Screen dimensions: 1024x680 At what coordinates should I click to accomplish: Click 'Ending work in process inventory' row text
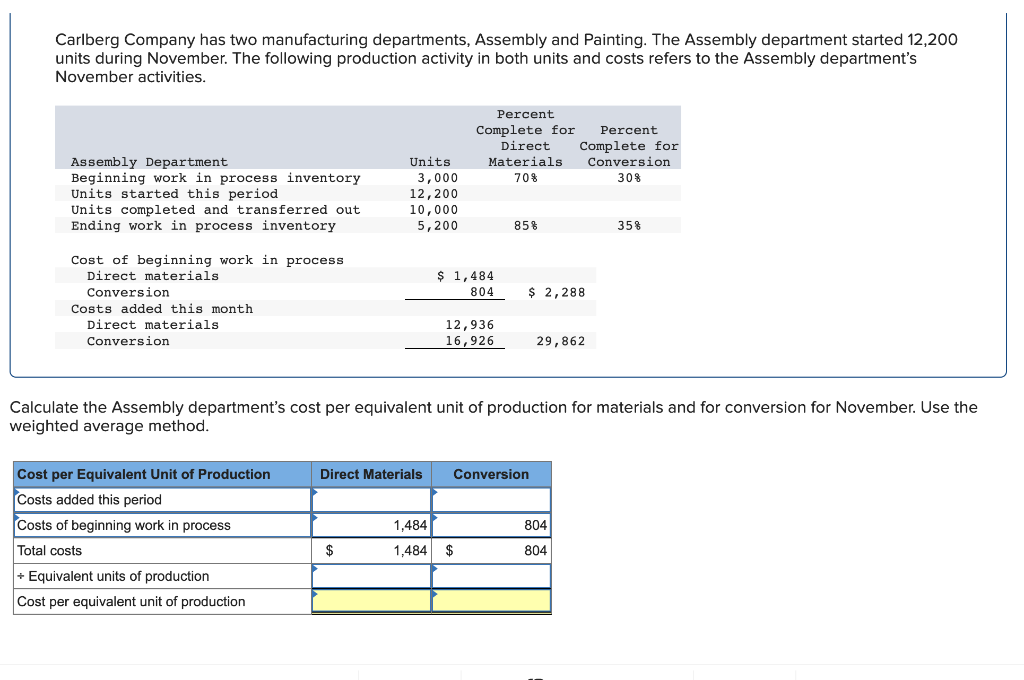(203, 226)
